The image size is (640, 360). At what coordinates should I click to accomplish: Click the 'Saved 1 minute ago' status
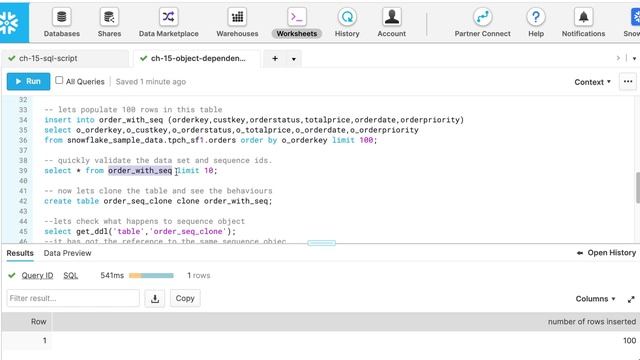(x=151, y=82)
